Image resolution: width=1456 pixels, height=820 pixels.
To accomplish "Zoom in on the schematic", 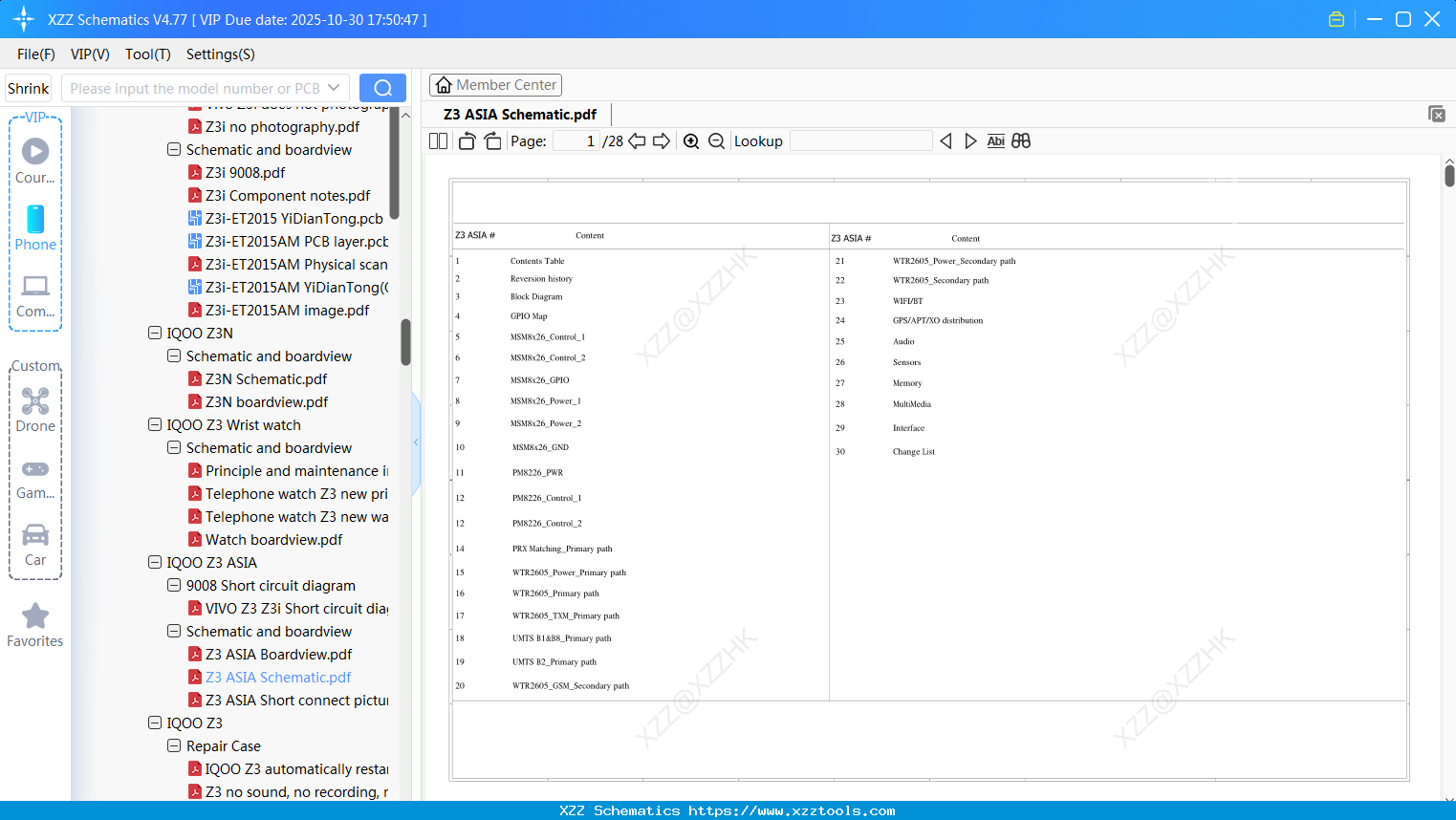I will coord(691,141).
